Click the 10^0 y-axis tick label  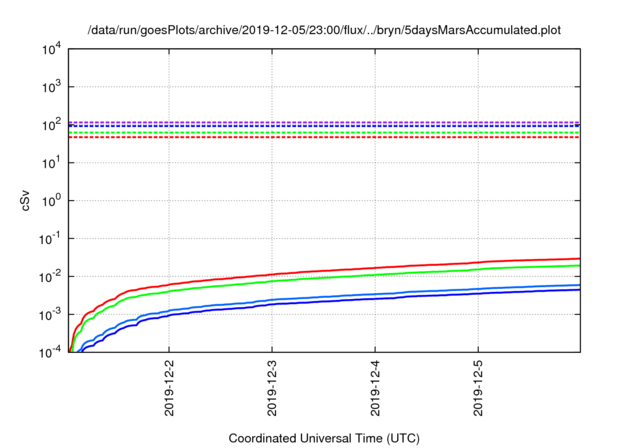point(51,201)
